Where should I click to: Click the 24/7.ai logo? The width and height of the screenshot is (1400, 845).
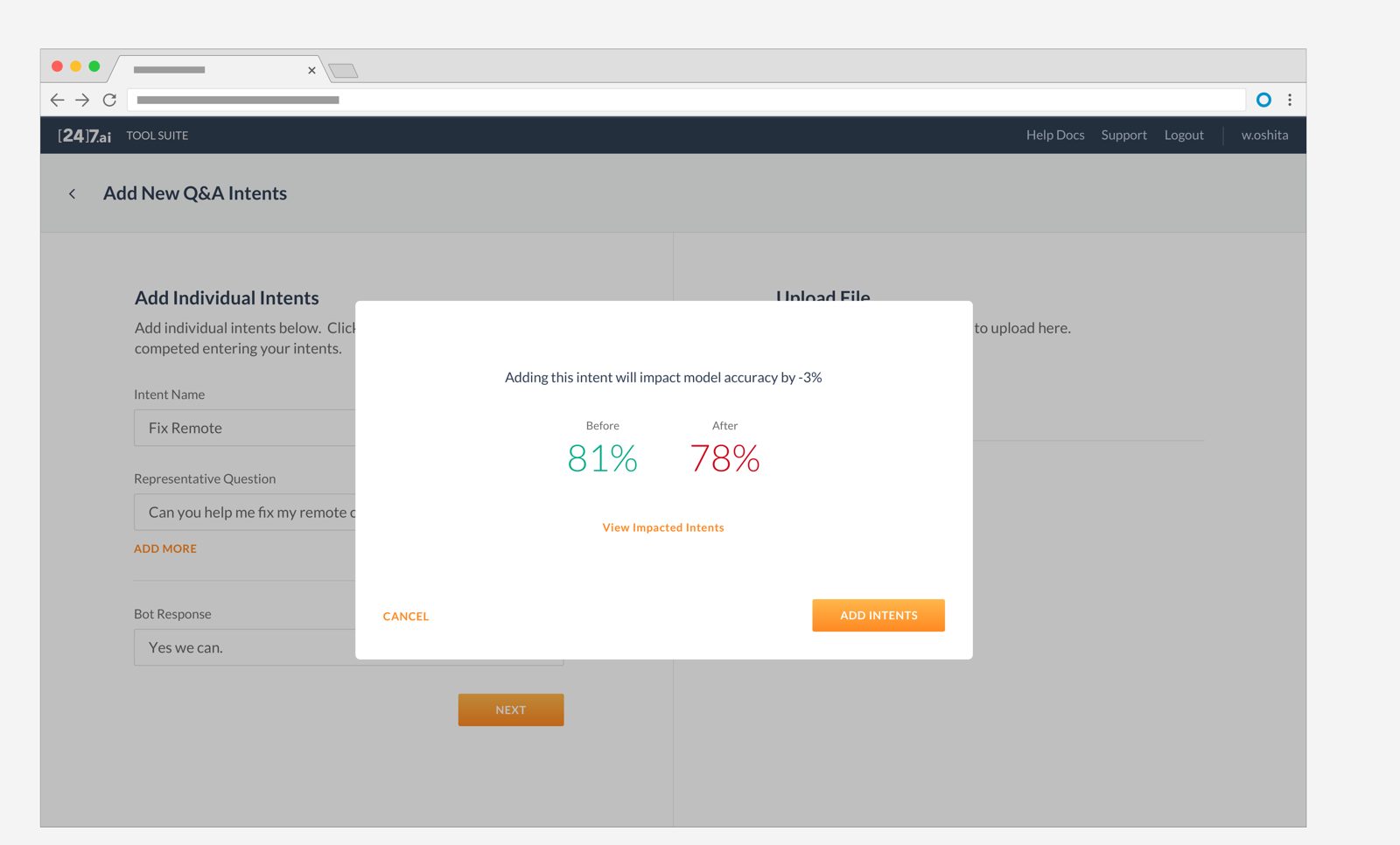[x=85, y=136]
